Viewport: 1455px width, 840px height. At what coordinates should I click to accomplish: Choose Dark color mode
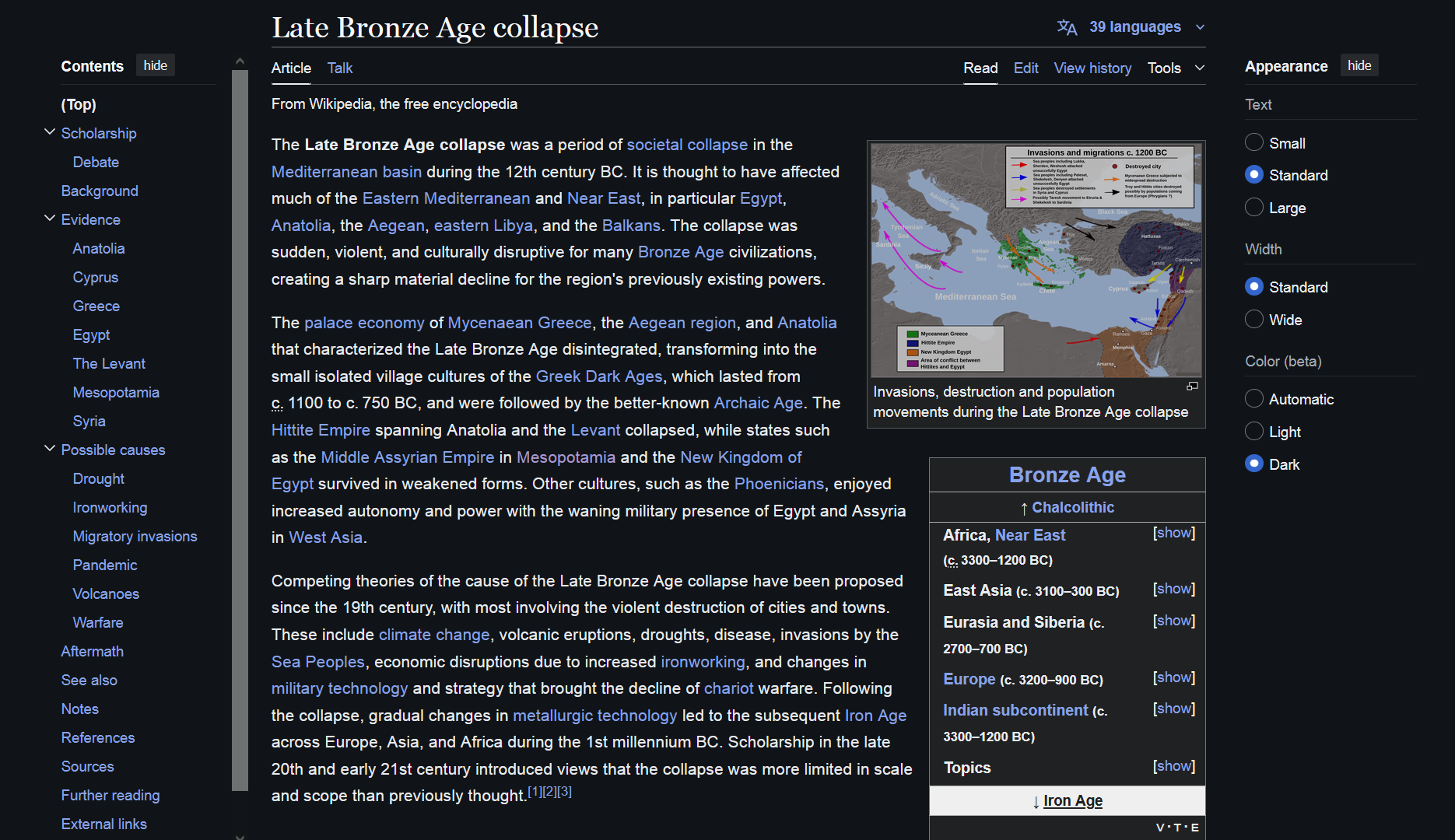[x=1254, y=464]
